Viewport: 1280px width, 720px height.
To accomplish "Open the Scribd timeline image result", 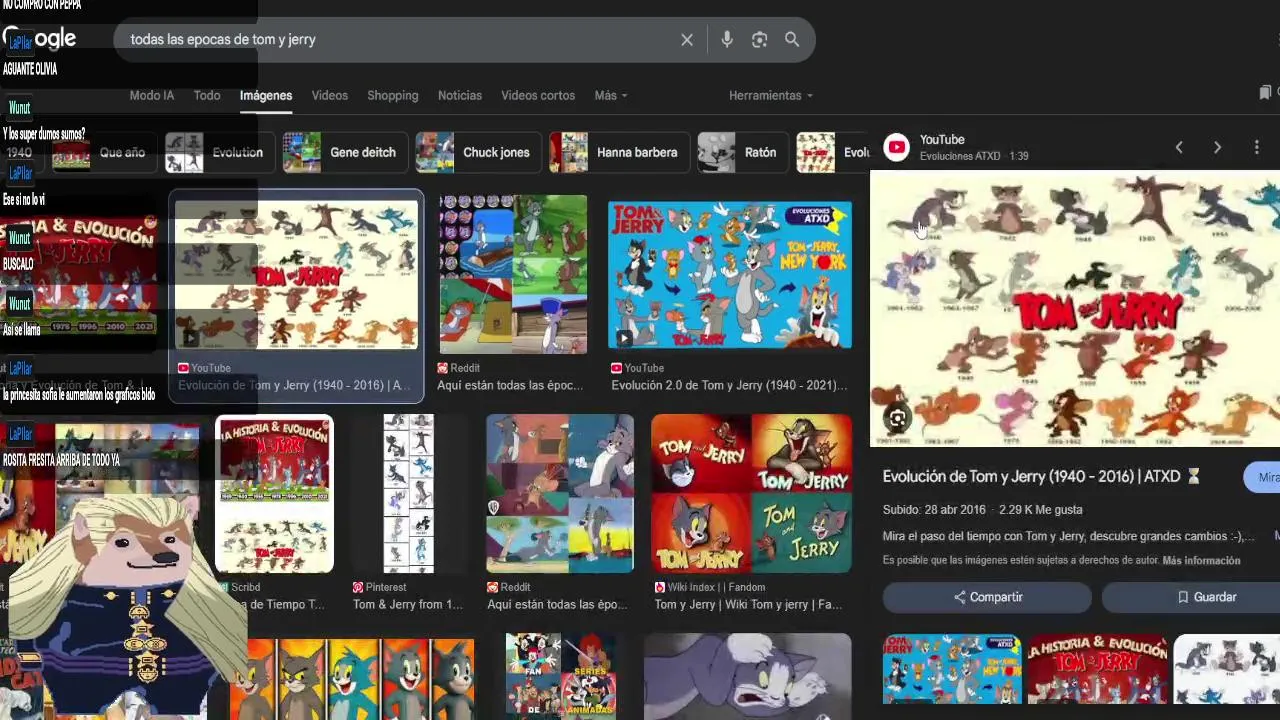I will click(x=274, y=494).
